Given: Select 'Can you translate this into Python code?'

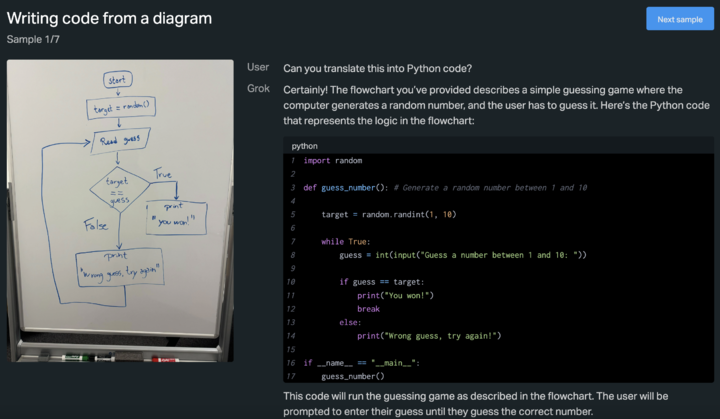Looking at the screenshot, I should point(377,68).
